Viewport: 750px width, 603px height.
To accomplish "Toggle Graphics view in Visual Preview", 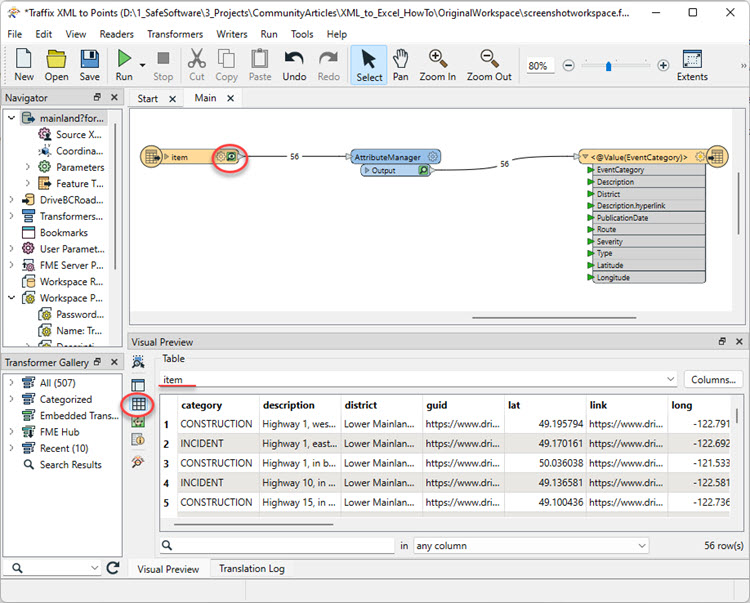I will 138,422.
